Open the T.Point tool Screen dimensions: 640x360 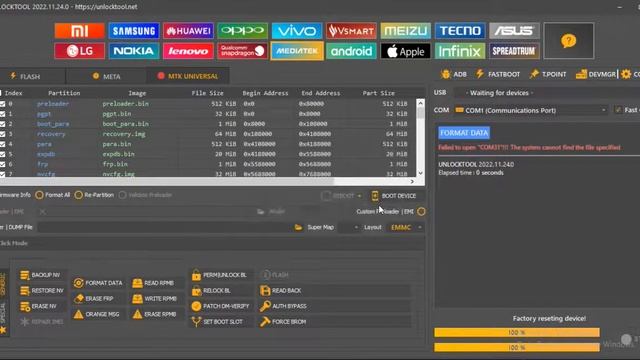tap(548, 74)
